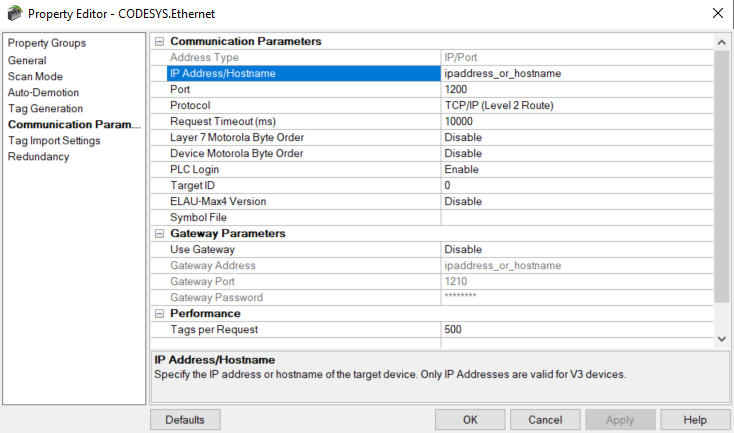Collapse the Communication Parameters section
Viewport: 734px width, 433px height.
[159, 42]
